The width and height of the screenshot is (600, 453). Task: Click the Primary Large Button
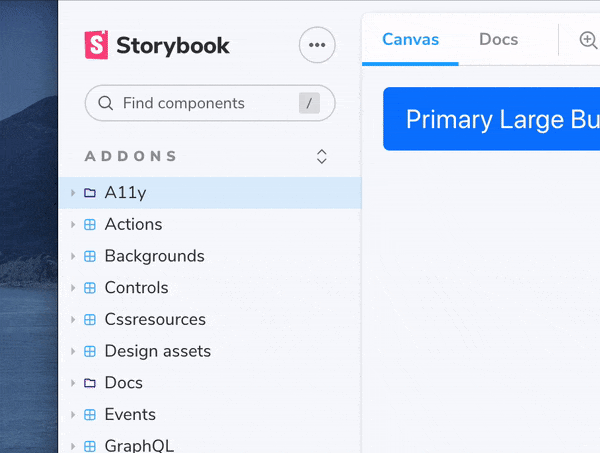click(x=491, y=119)
